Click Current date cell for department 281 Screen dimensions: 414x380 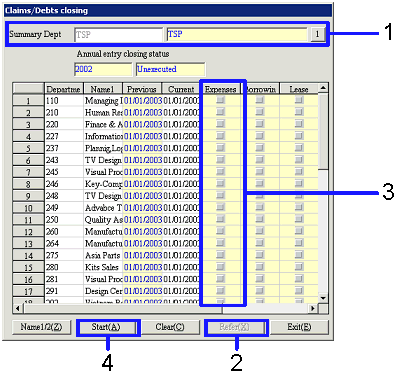pos(181,279)
